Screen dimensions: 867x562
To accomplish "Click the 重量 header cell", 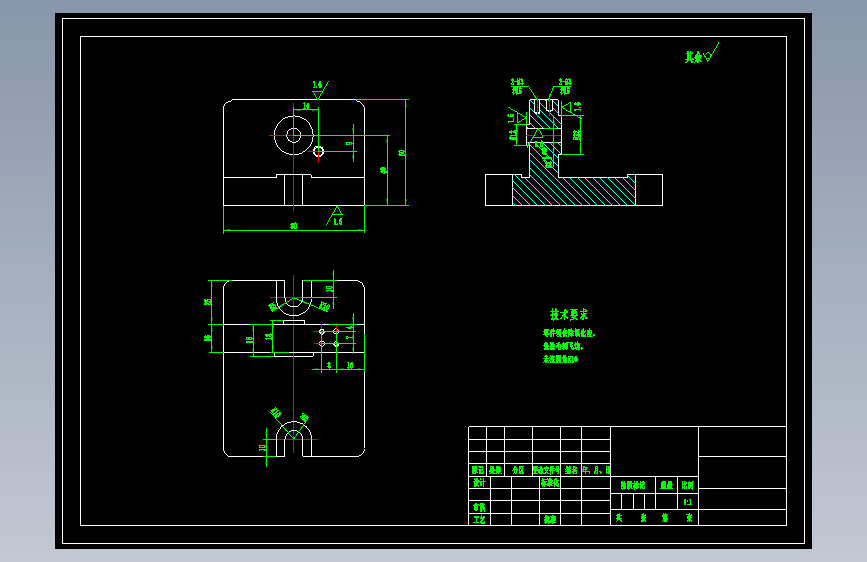I will coord(666,485).
